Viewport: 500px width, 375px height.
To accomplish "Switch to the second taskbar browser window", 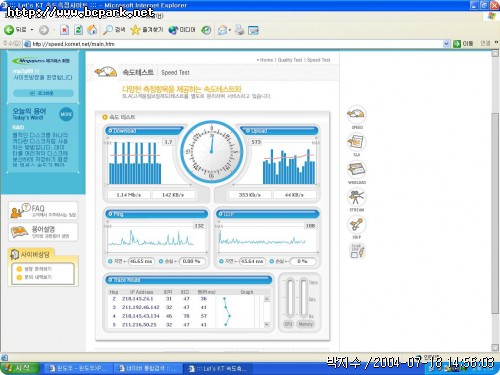I will click(149, 369).
